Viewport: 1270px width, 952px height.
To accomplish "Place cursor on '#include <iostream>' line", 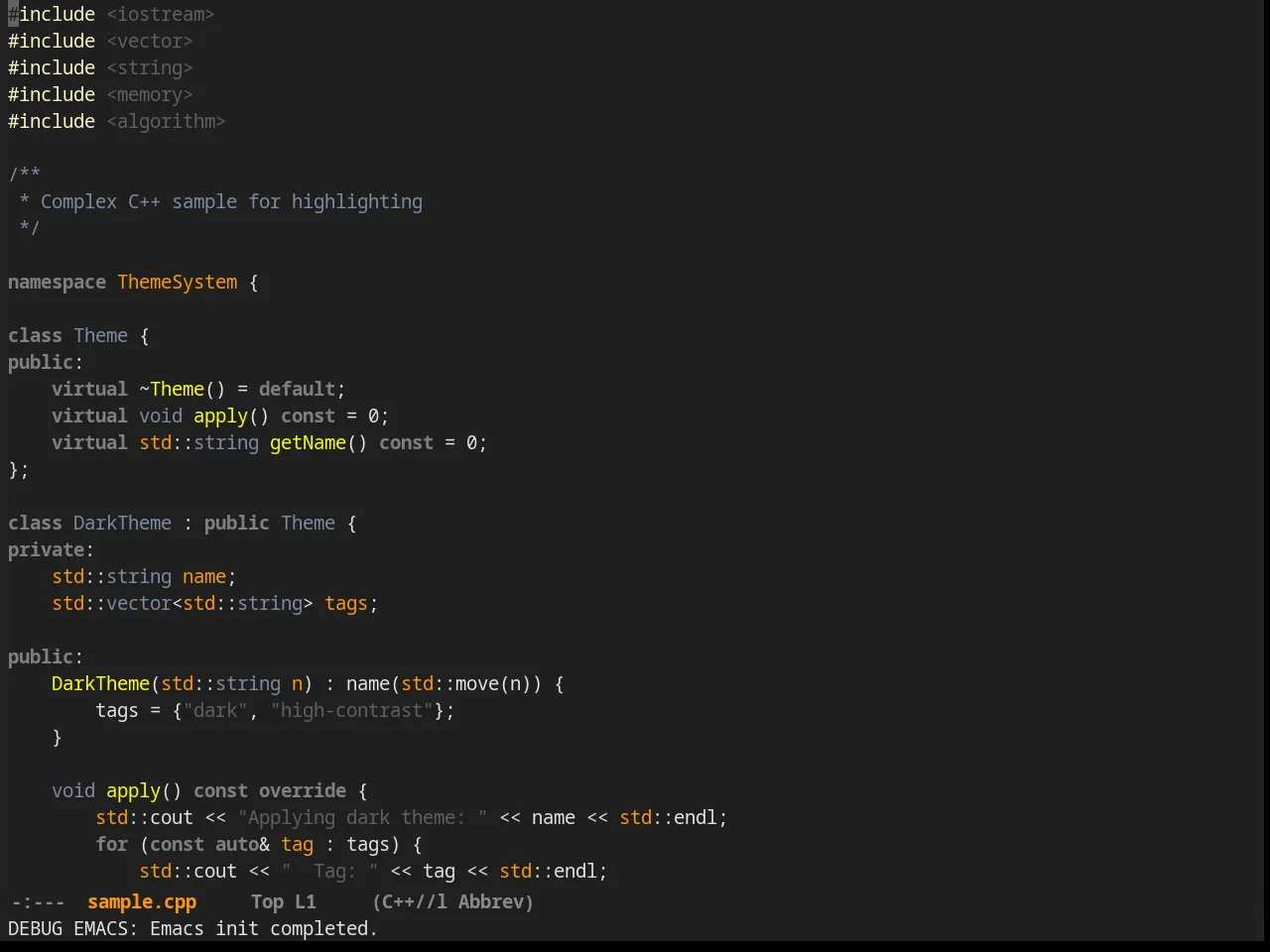I will click(x=111, y=14).
